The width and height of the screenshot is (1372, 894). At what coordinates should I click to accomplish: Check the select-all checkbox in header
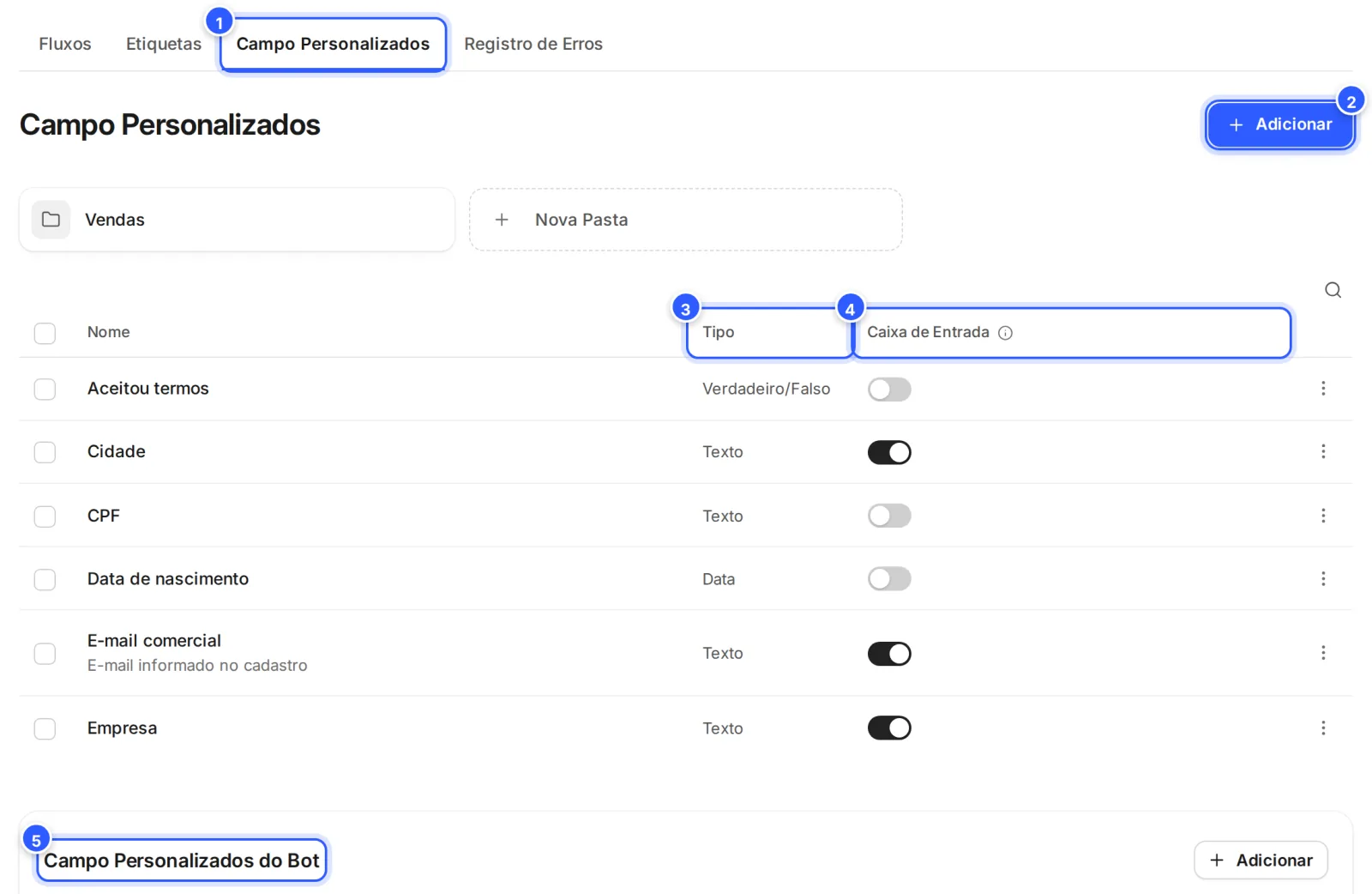45,333
